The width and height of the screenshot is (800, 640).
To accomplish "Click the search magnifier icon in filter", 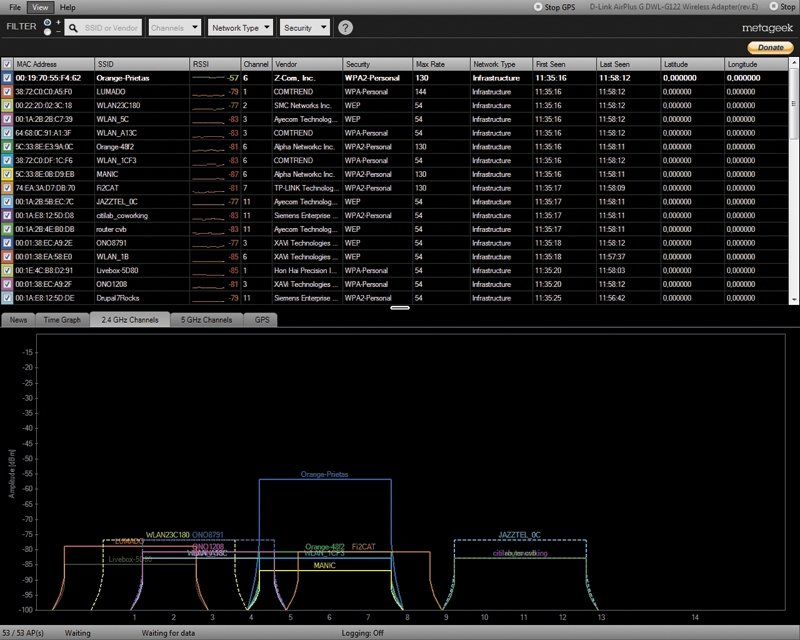I will [73, 28].
